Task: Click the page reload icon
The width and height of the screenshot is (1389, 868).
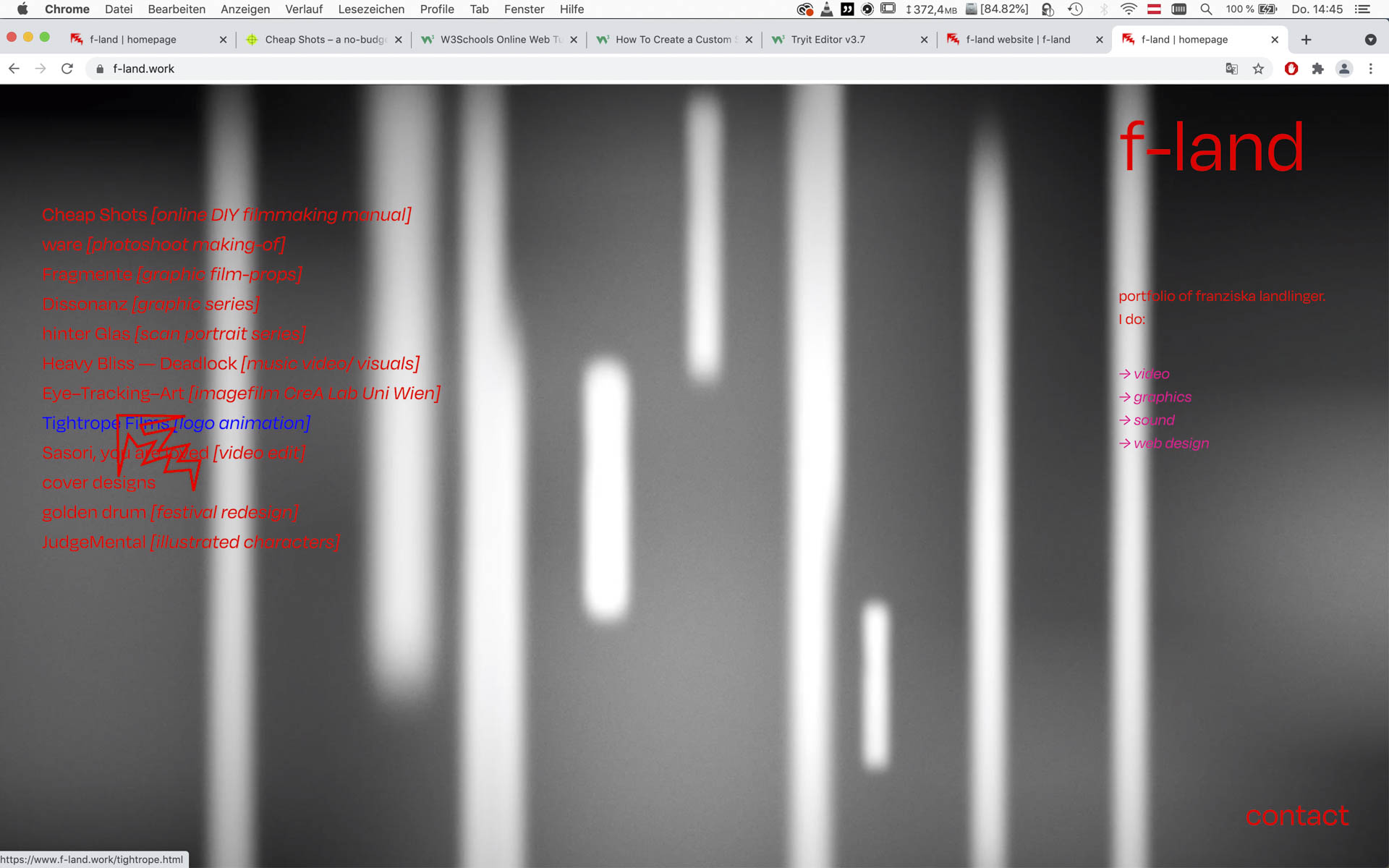Action: point(66,68)
